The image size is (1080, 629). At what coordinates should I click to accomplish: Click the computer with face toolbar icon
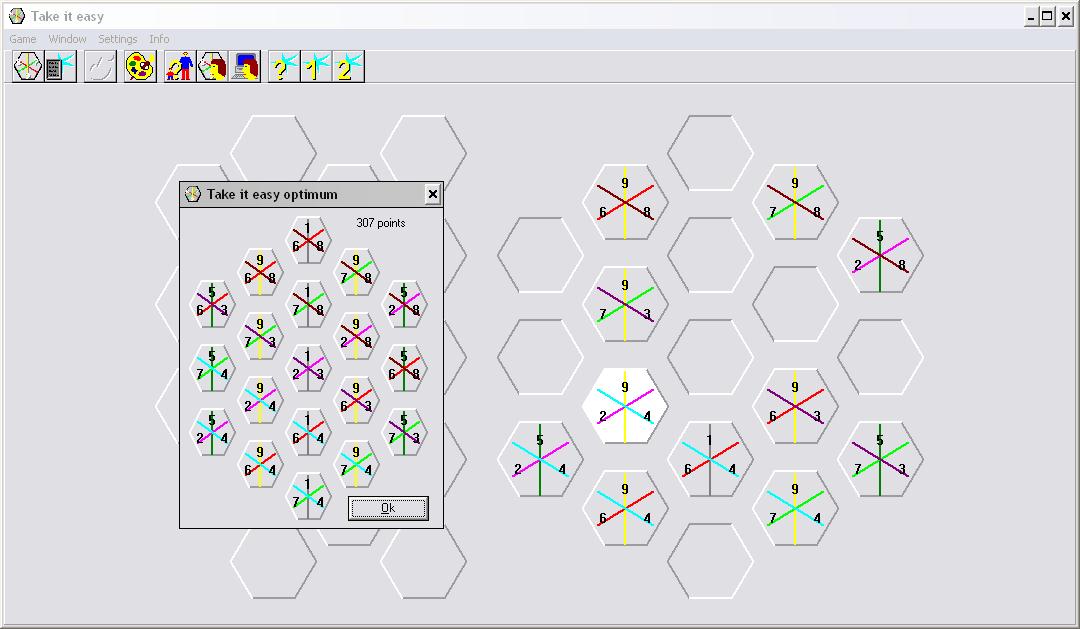point(245,67)
